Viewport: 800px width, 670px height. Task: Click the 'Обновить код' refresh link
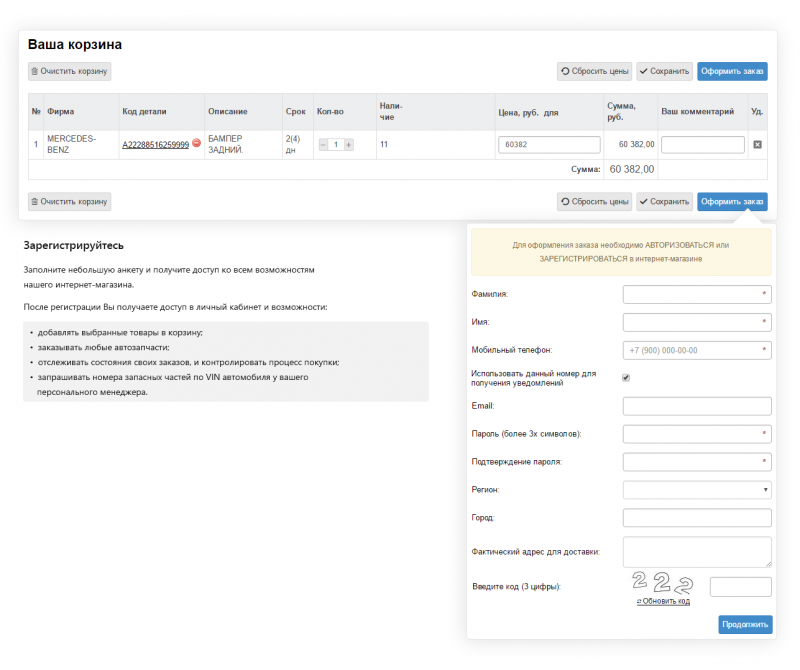coord(663,601)
